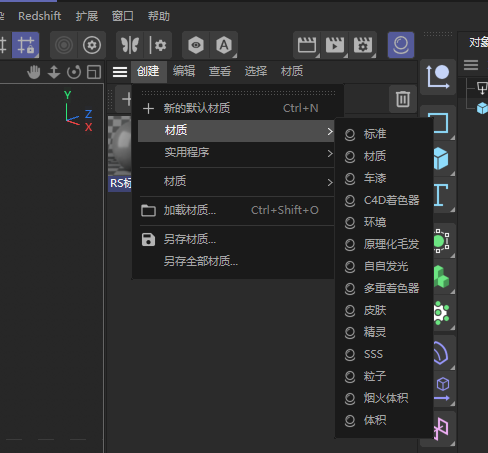Toggle the viewport layout window icon
The image size is (488, 453).
94,72
